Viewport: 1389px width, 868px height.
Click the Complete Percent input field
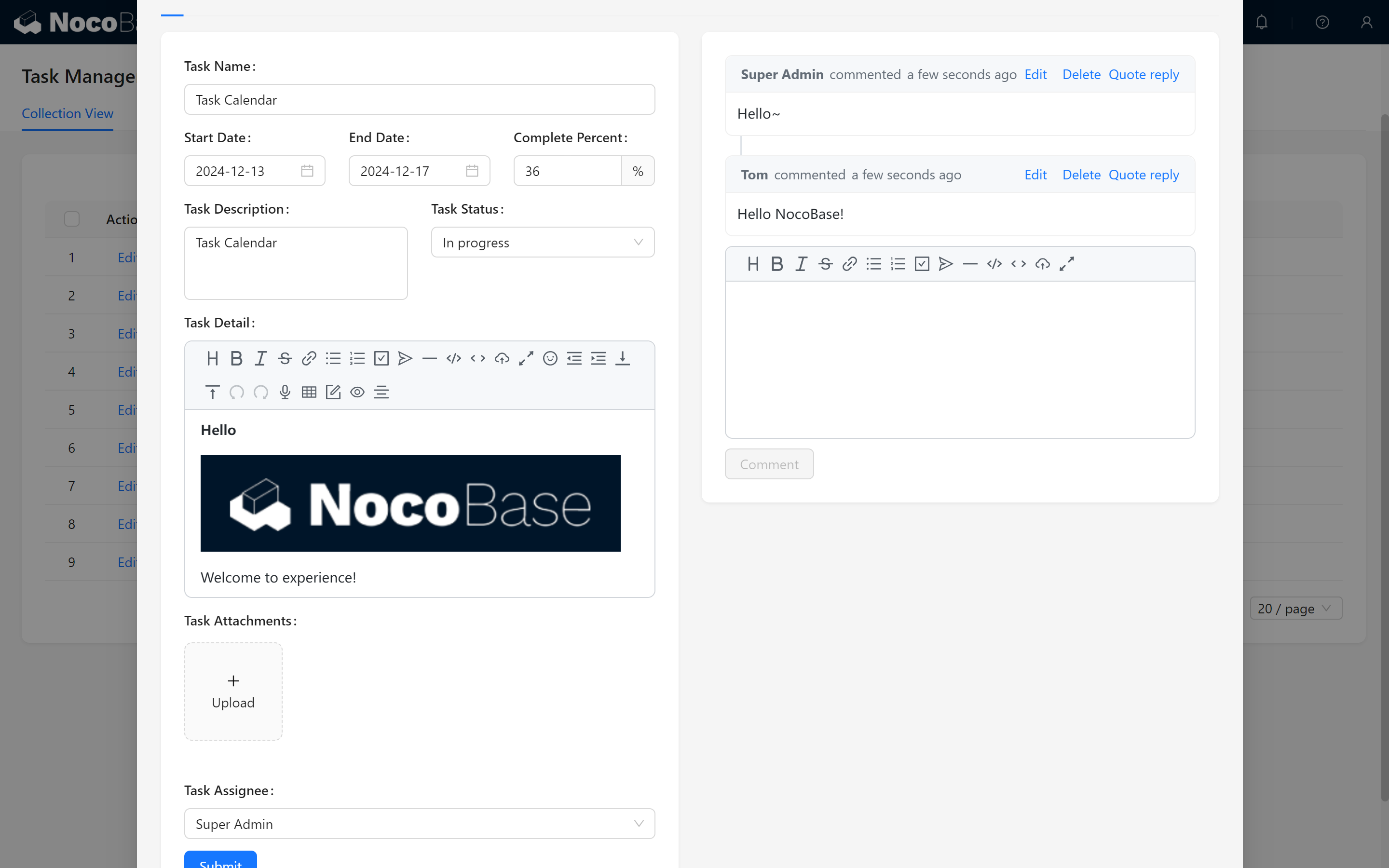[x=567, y=171]
